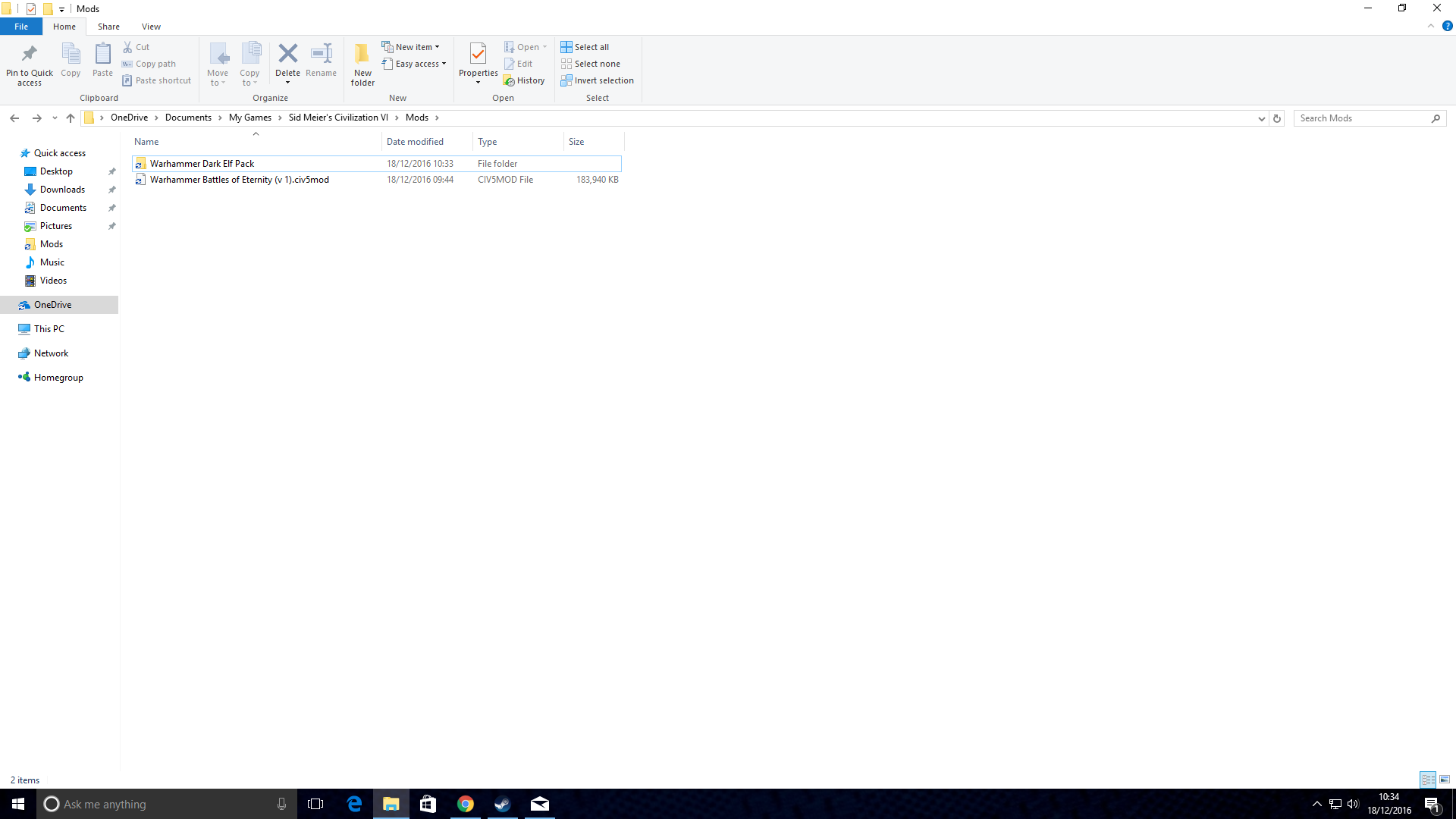
Task: Click My Games in the address breadcrumb
Action: (250, 118)
